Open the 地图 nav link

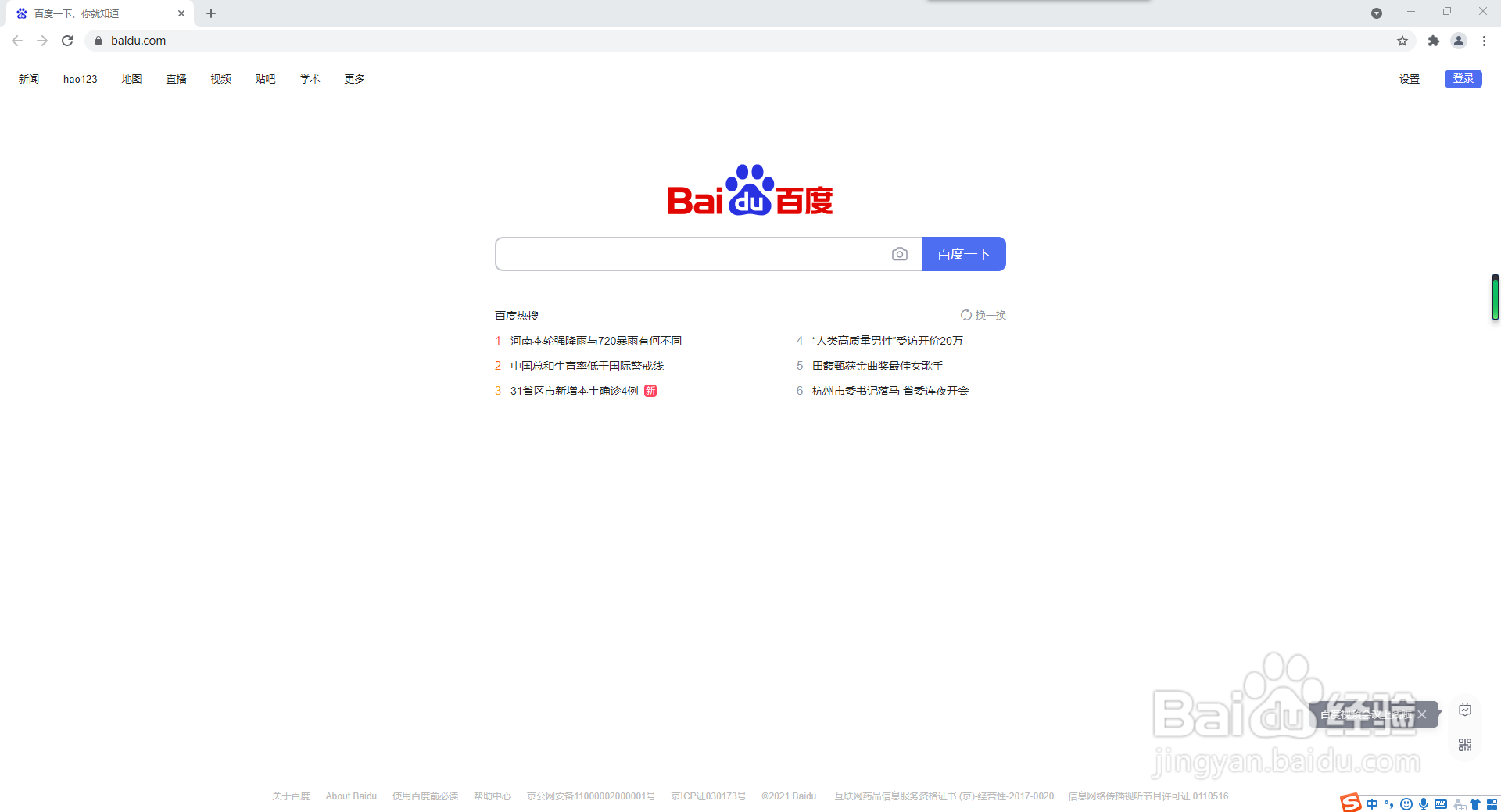(x=131, y=79)
